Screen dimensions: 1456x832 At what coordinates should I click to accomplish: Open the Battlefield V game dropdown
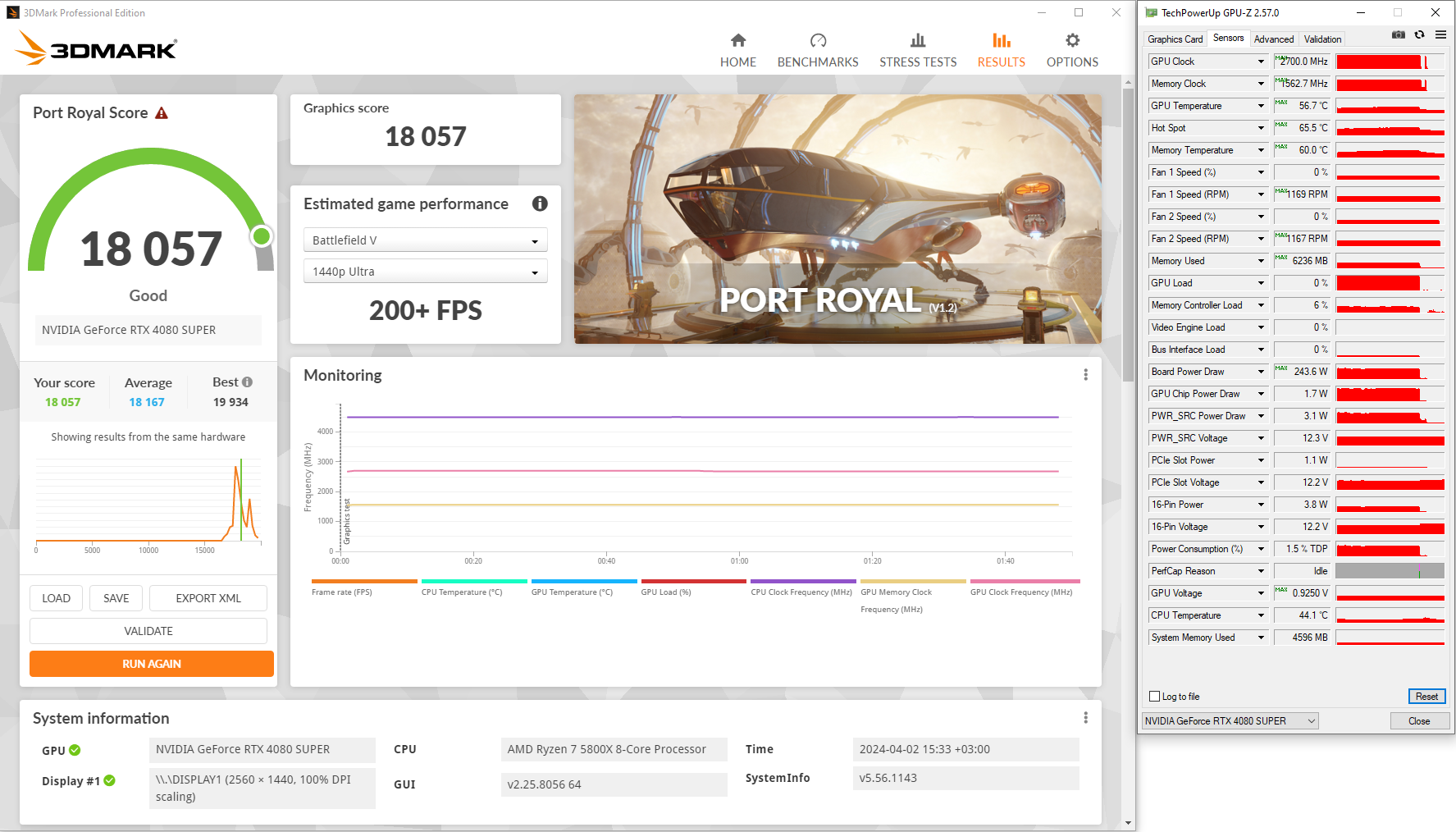pyautogui.click(x=425, y=240)
